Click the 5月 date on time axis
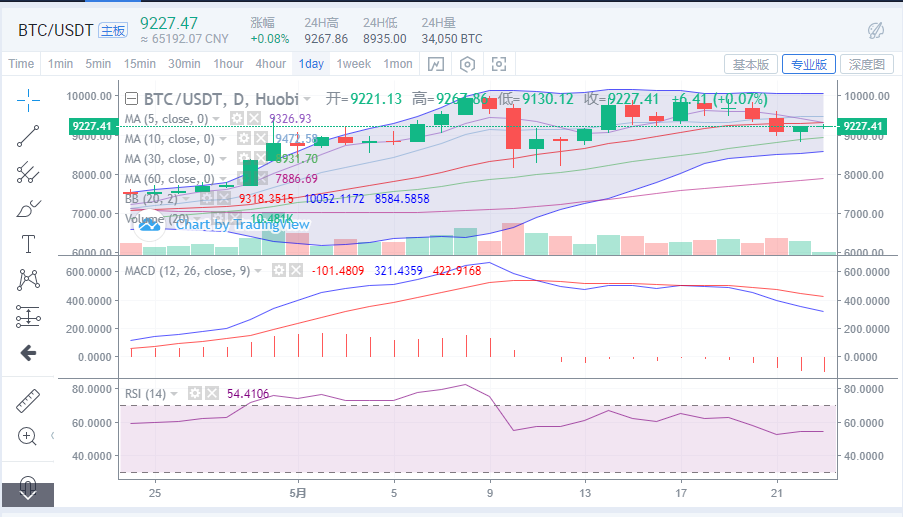 point(298,493)
